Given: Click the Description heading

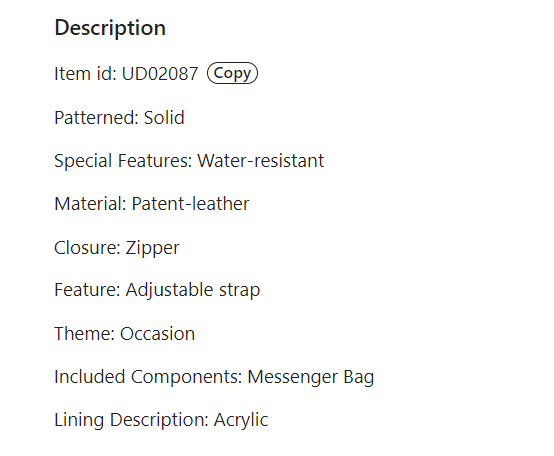Looking at the screenshot, I should coord(110,28).
